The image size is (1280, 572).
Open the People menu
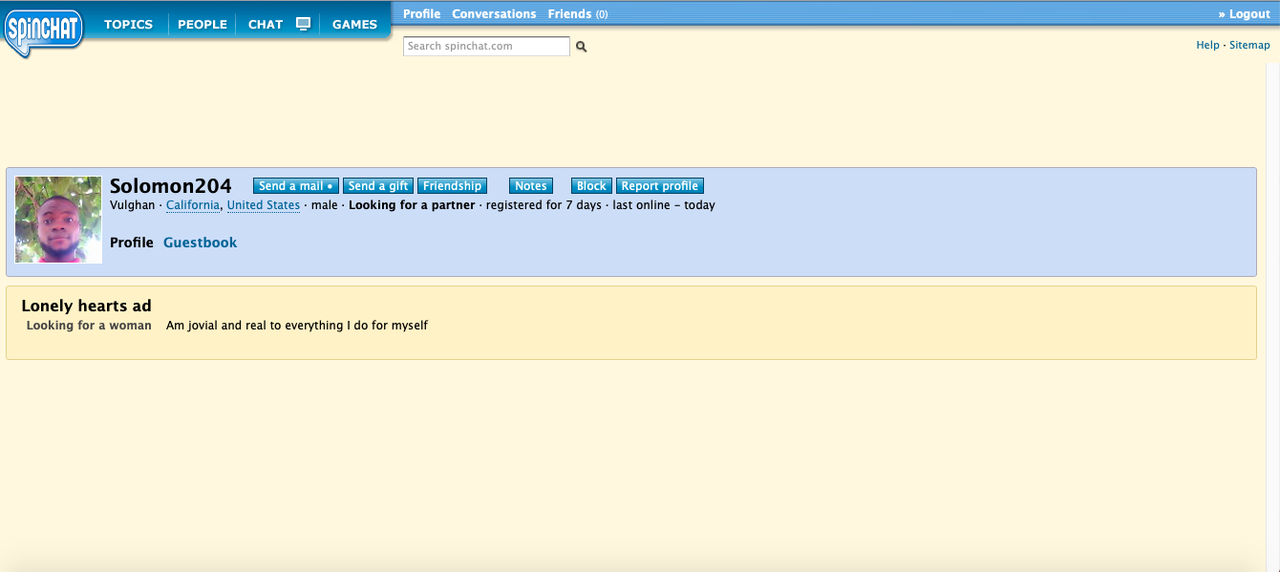coord(202,24)
